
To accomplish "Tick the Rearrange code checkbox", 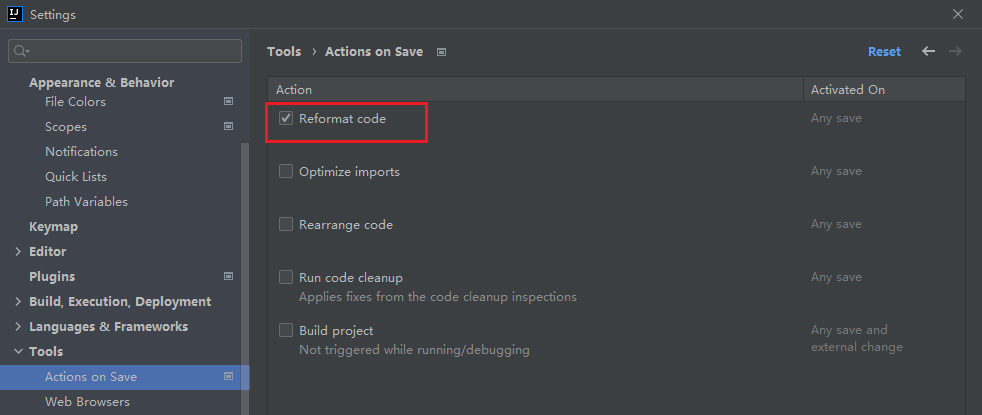I will (x=286, y=225).
